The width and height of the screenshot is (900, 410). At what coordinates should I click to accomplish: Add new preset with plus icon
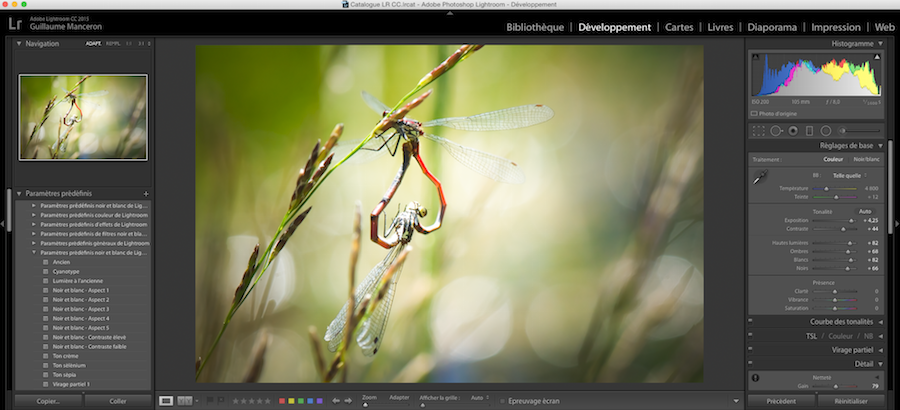pyautogui.click(x=146, y=194)
